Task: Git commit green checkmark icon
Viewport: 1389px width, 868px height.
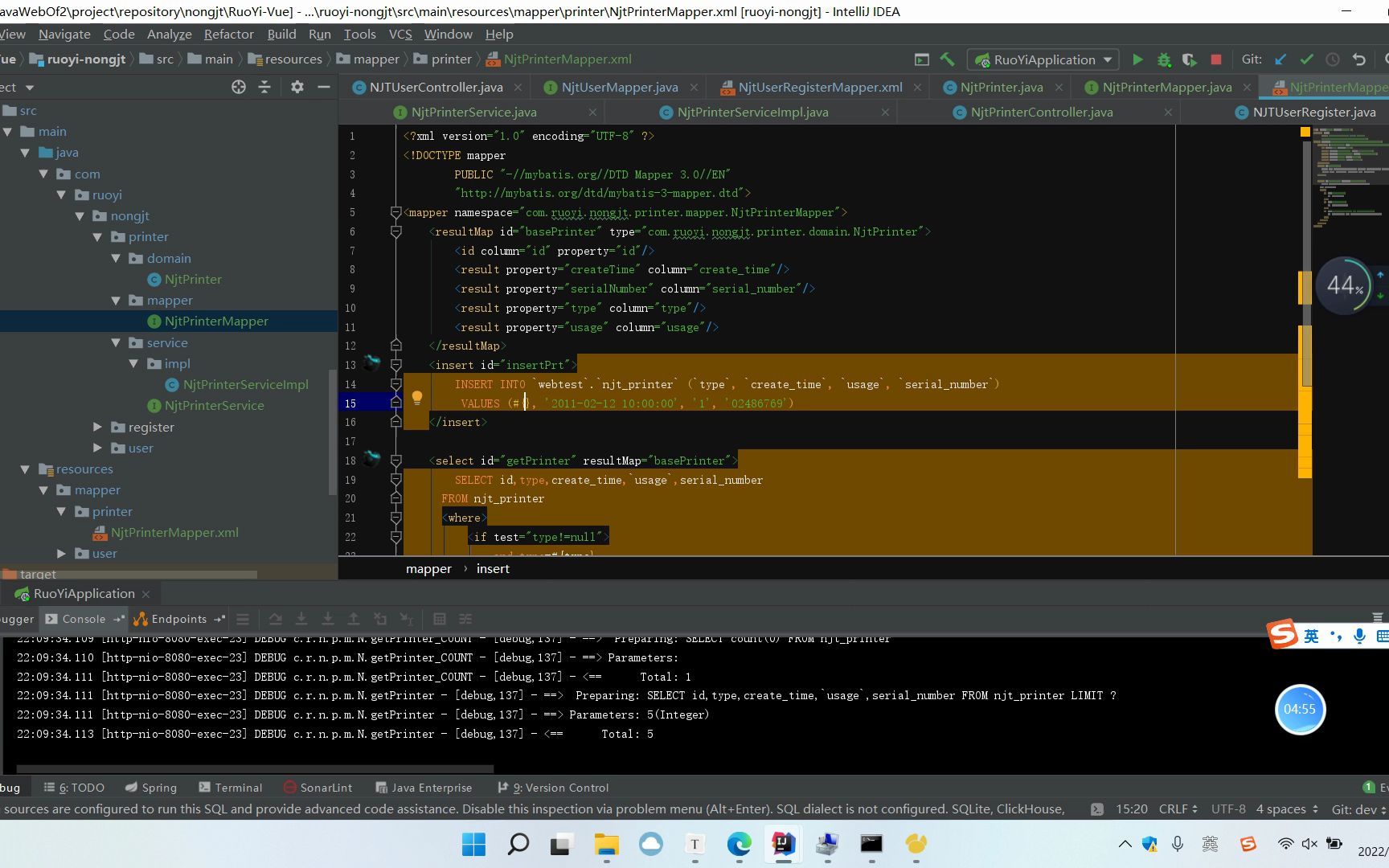Action: point(1306,59)
